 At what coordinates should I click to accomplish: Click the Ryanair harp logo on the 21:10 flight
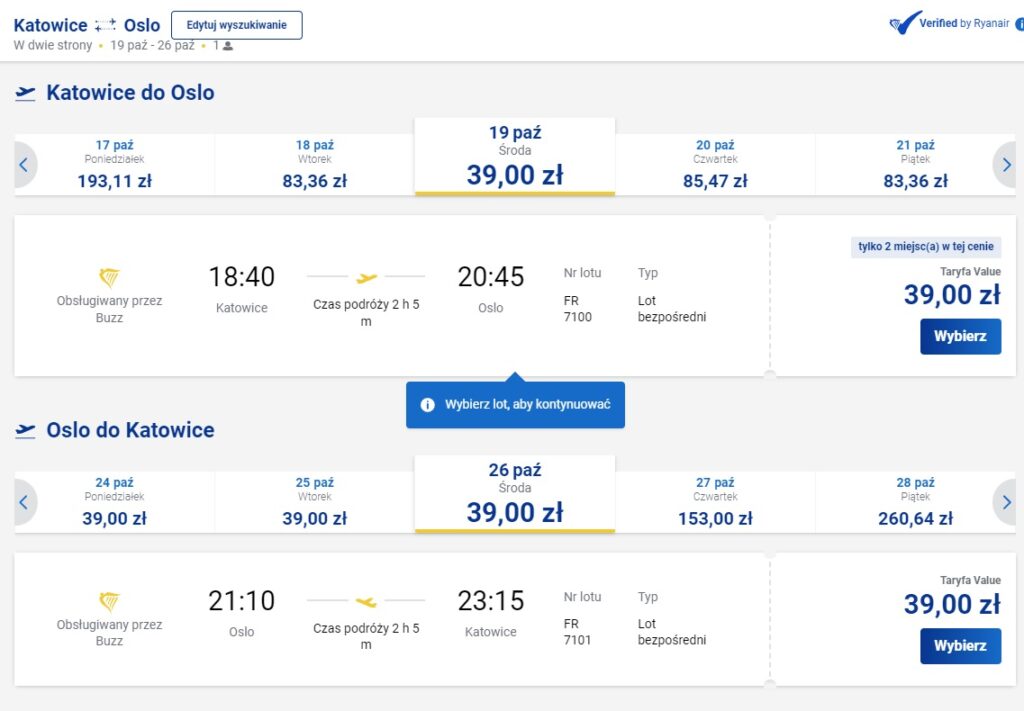[x=109, y=601]
